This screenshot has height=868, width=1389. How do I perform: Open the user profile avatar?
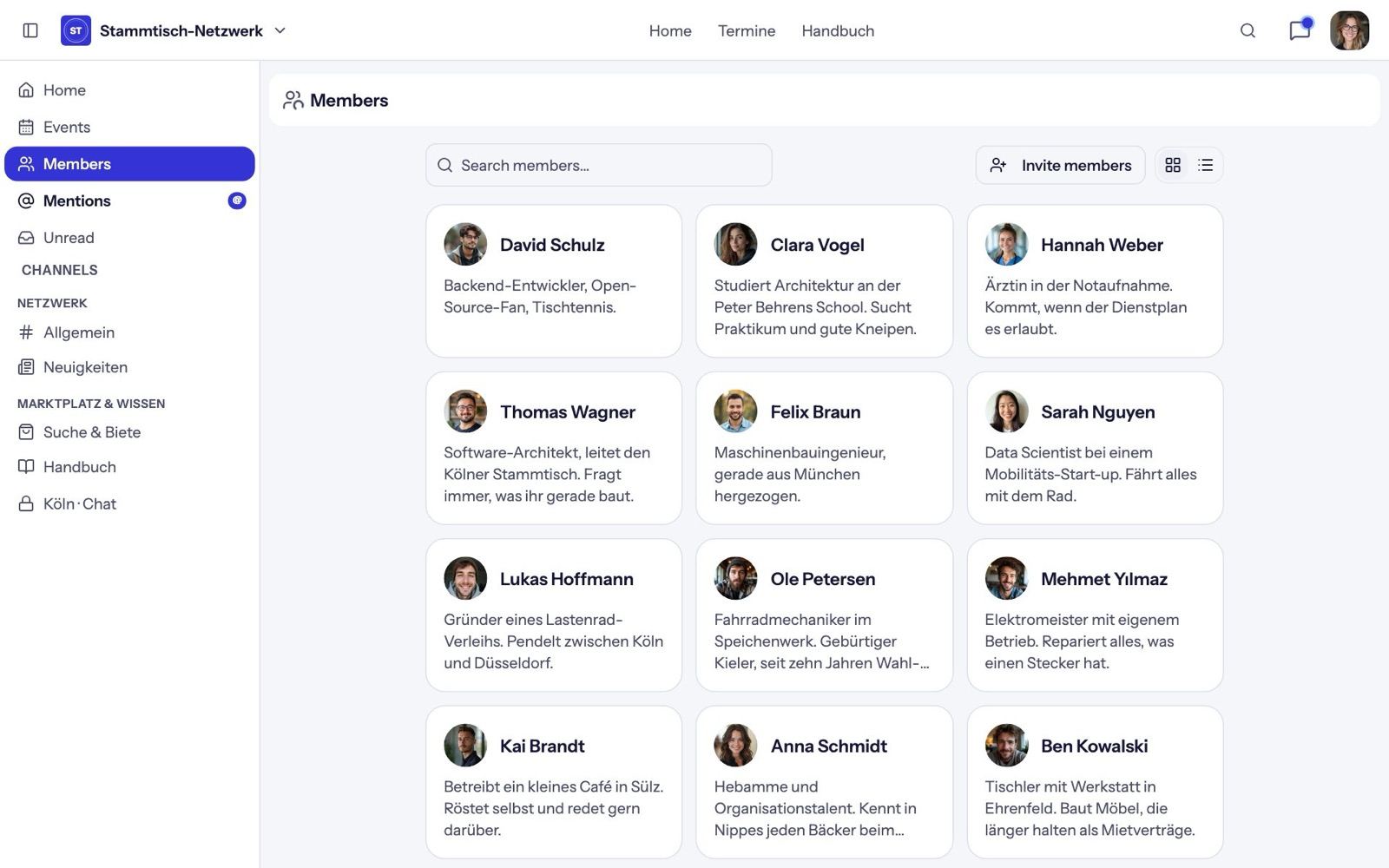pyautogui.click(x=1349, y=30)
